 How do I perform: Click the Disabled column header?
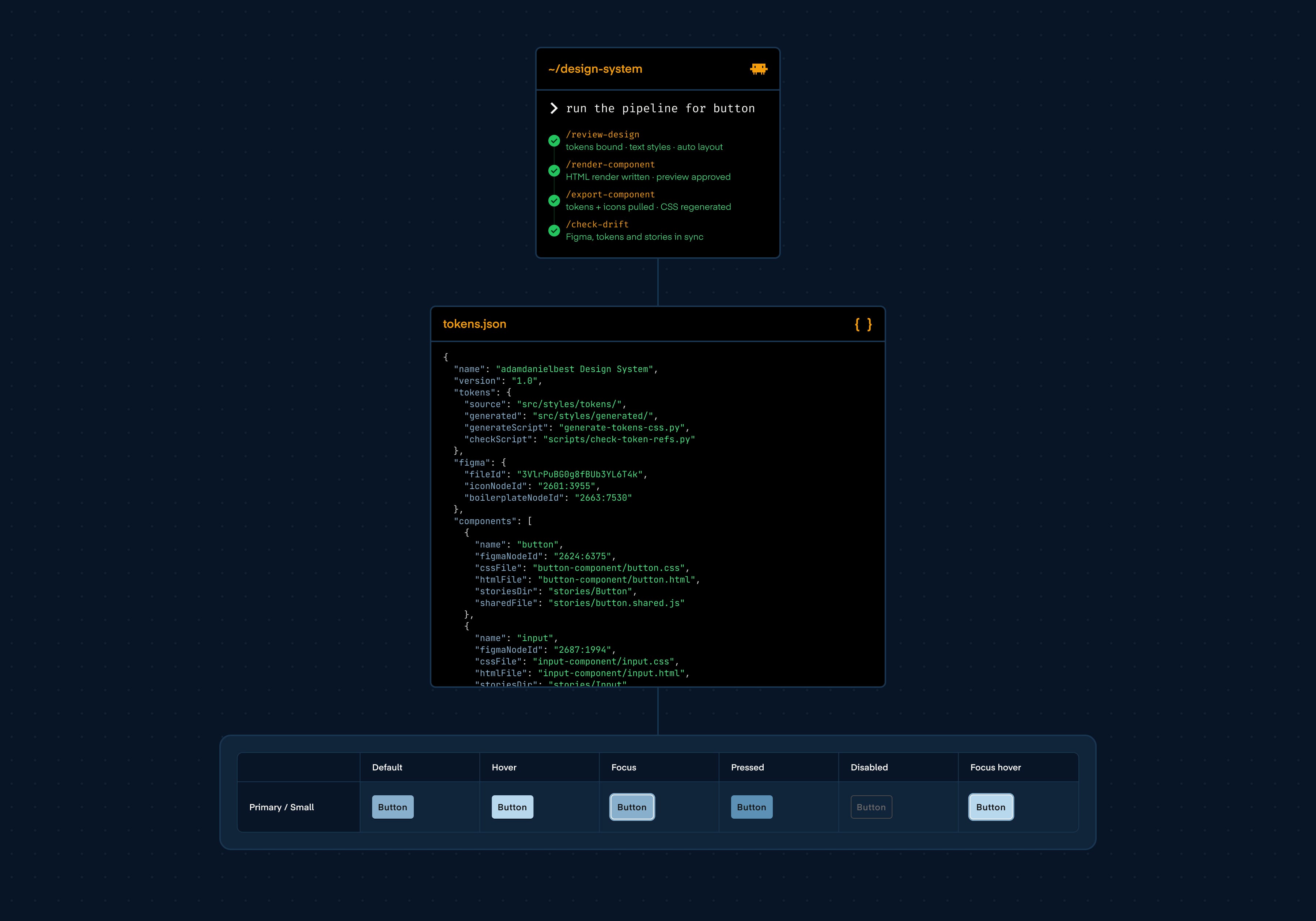click(x=869, y=767)
